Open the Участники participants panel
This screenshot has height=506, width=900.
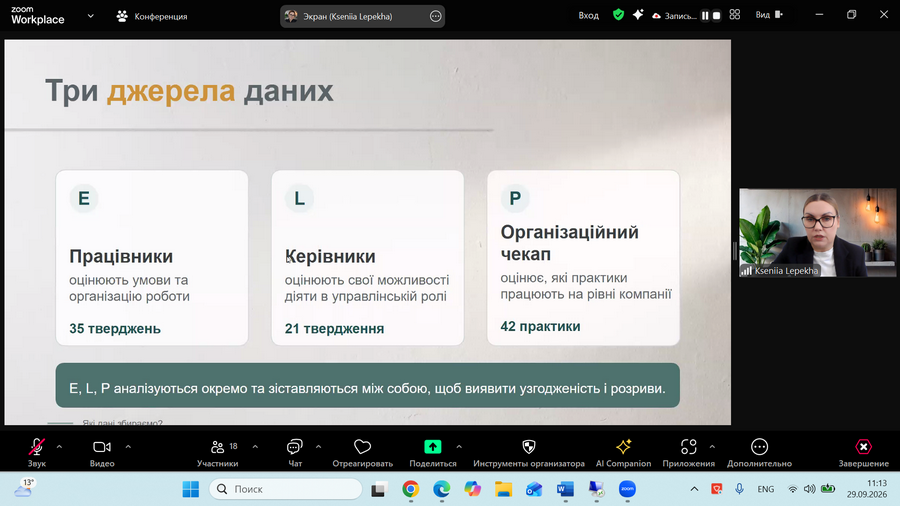(x=218, y=452)
